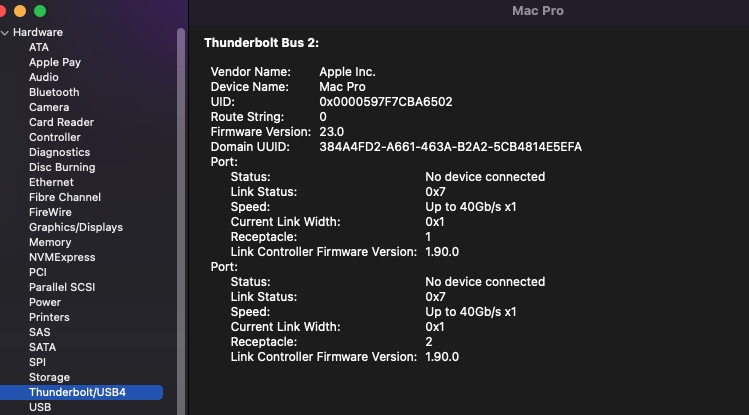Image resolution: width=749 pixels, height=415 pixels.
Task: Choose Bluetooth from the sidebar
Action: pyautogui.click(x=54, y=92)
